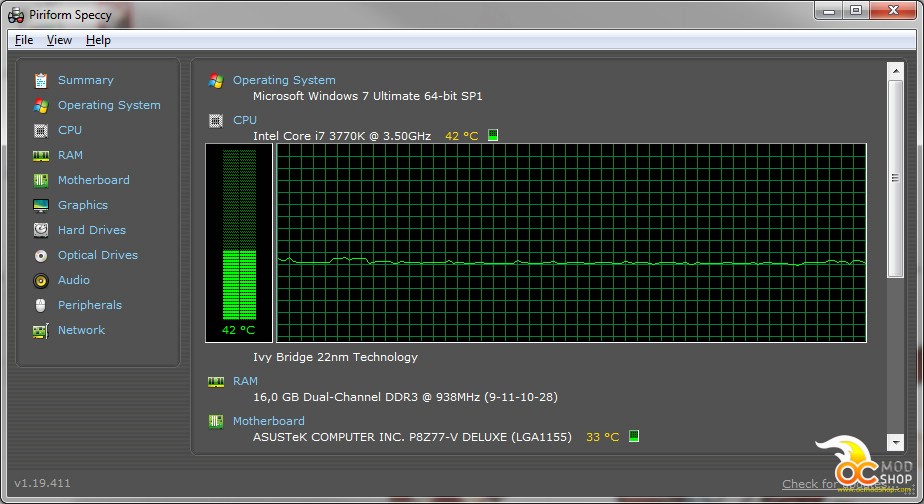Screen dimensions: 924x504
Task: Click the '33 °C' motherboard temperature value
Action: click(x=603, y=437)
